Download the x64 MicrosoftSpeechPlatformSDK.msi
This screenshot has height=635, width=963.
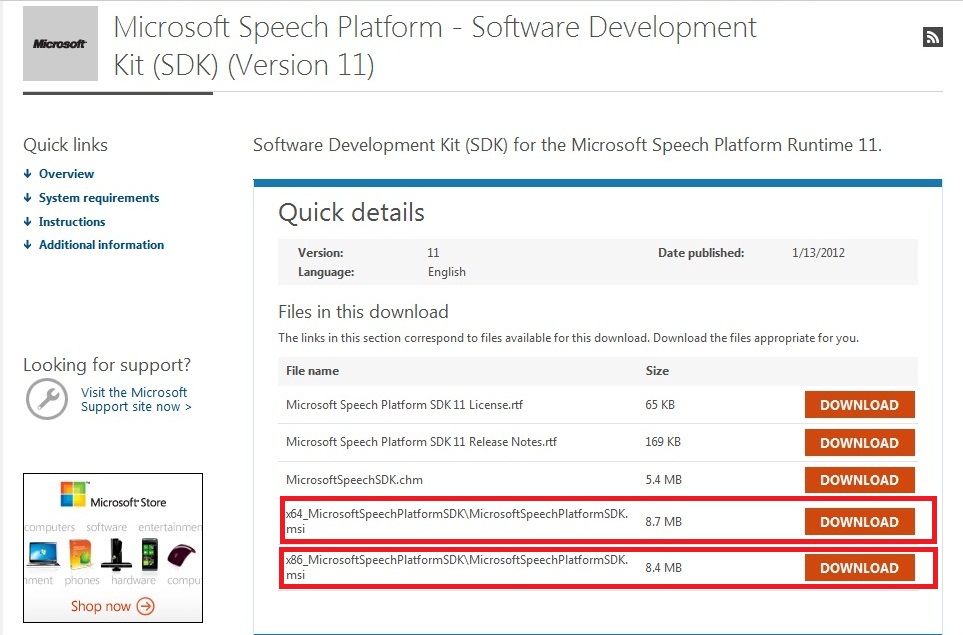pyautogui.click(x=859, y=522)
